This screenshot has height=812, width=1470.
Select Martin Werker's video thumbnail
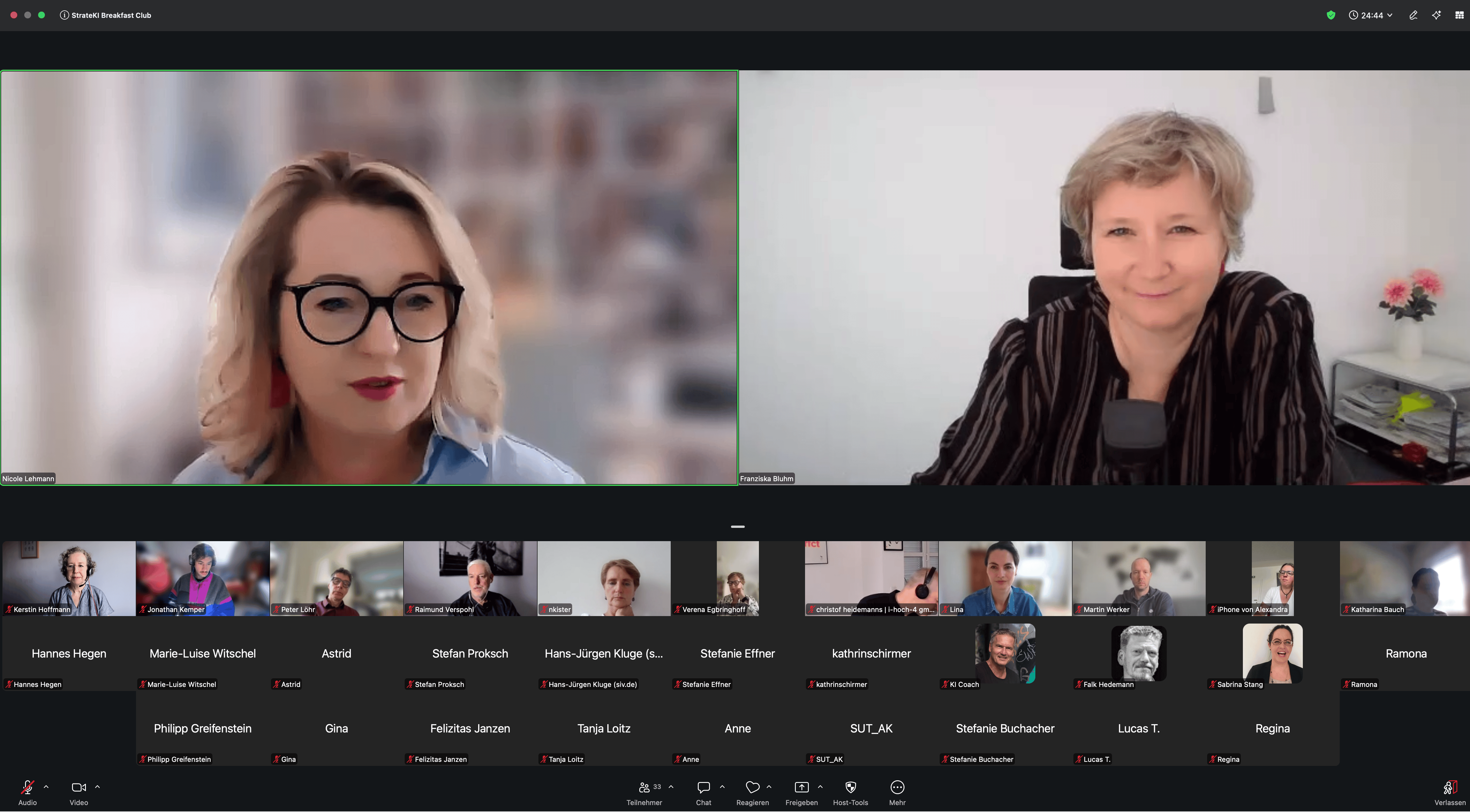[x=1139, y=579]
